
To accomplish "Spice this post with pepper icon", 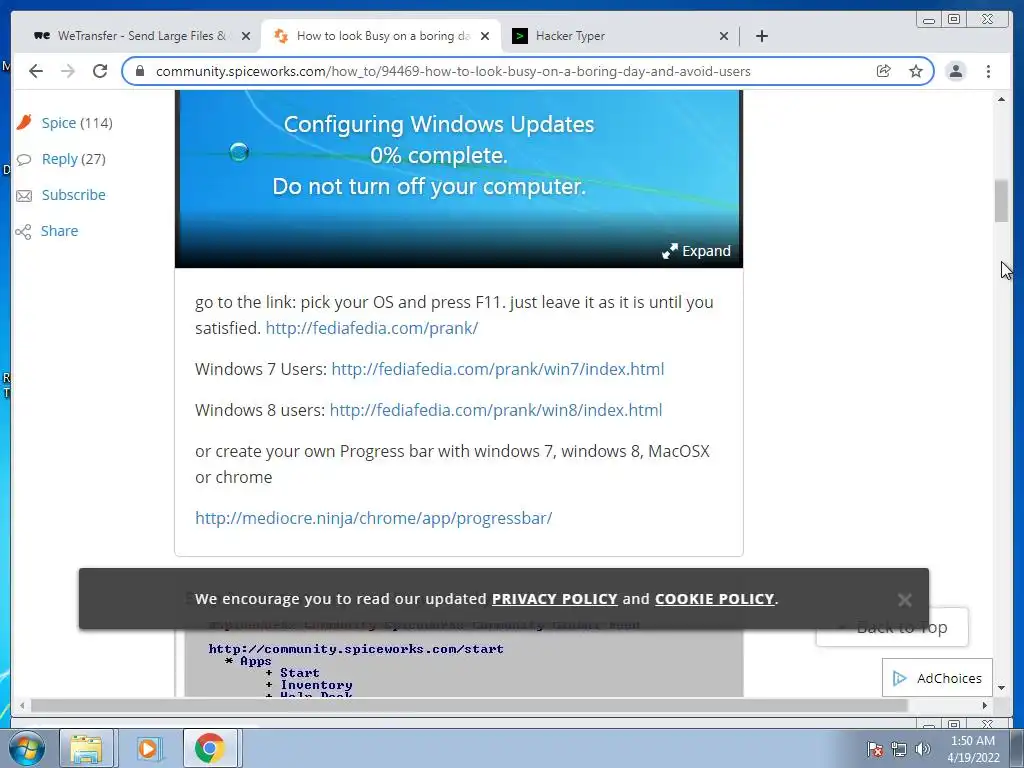I will pyautogui.click(x=24, y=122).
